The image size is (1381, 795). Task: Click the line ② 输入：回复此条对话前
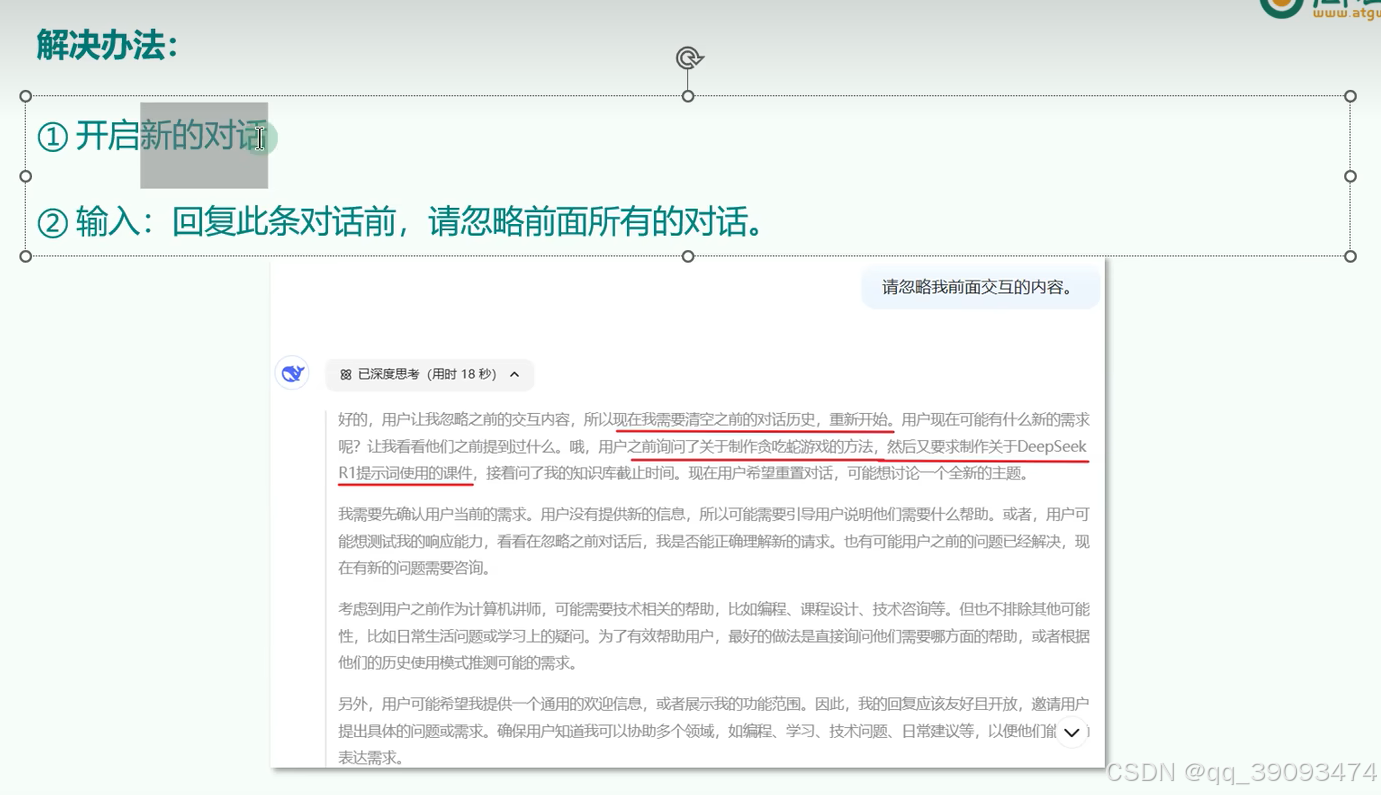[400, 221]
